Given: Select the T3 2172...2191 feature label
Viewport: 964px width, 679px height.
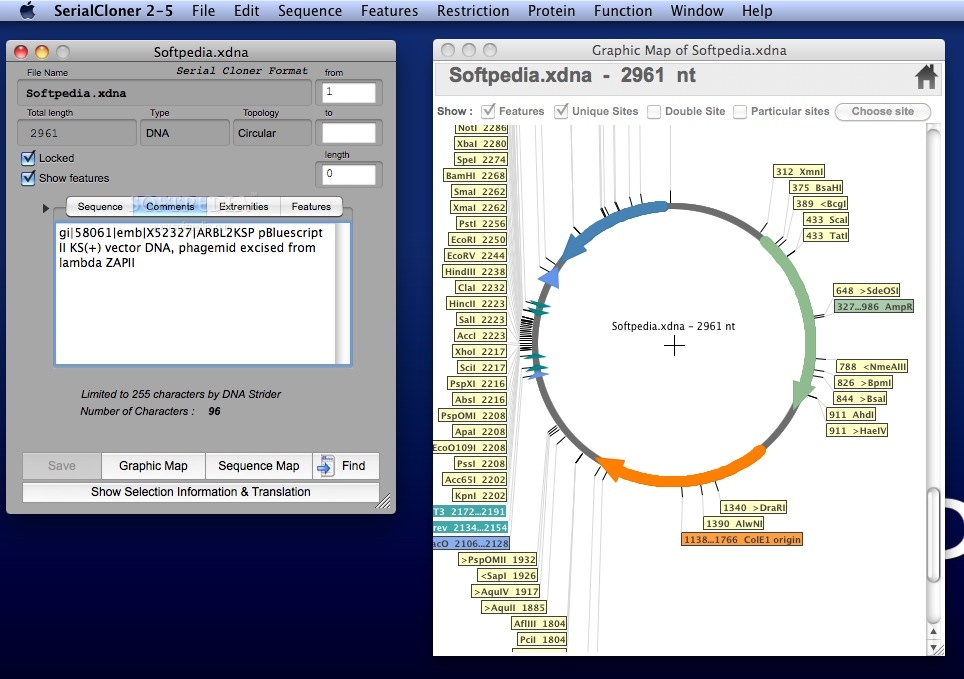Looking at the screenshot, I should coord(470,511).
